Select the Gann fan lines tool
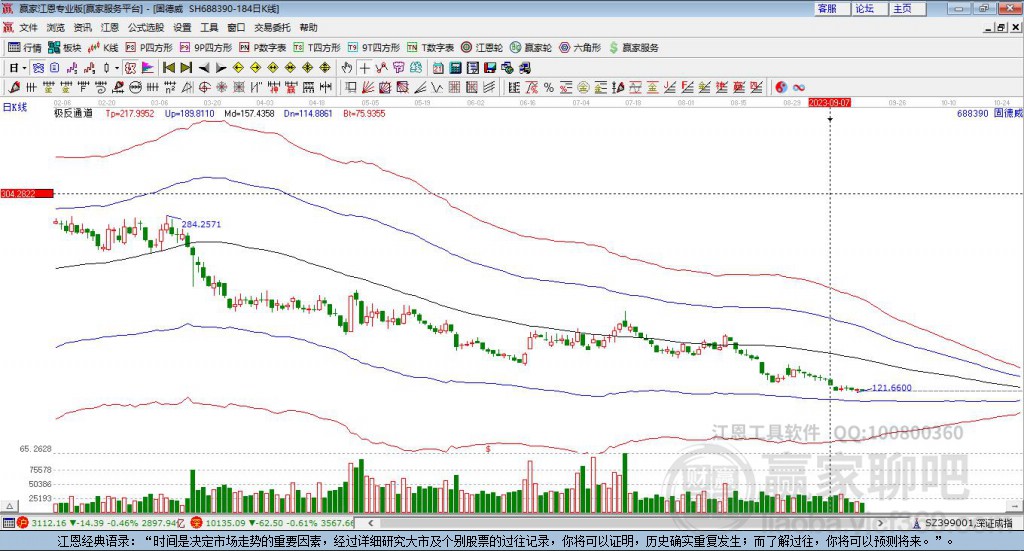 tap(368, 87)
